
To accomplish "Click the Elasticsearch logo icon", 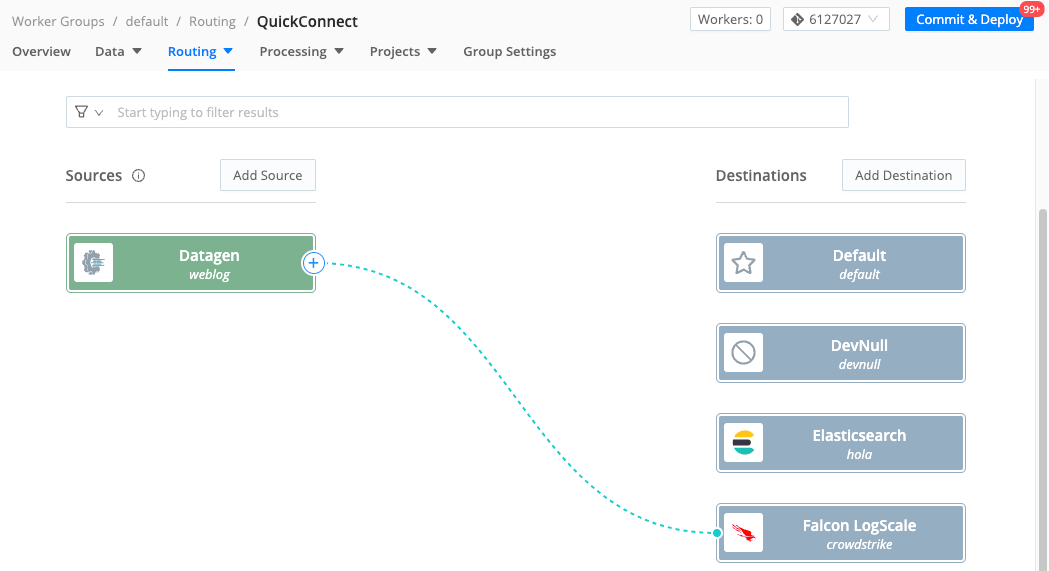I will pos(743,443).
